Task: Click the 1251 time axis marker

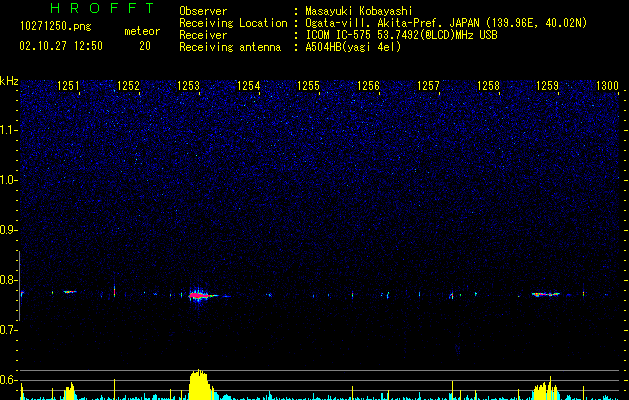Action: 68,86
